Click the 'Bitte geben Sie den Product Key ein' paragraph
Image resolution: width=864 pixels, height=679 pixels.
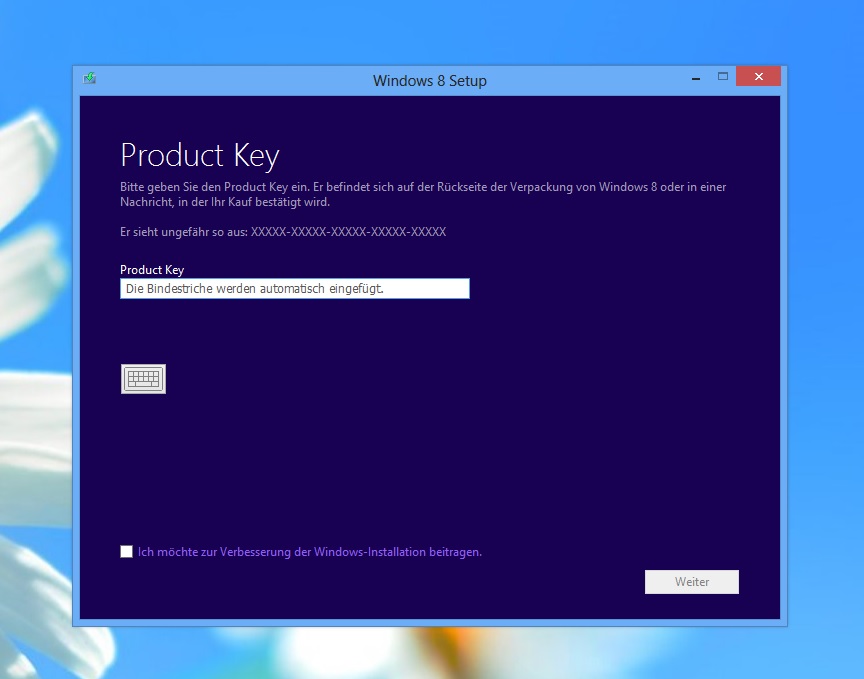pos(423,194)
